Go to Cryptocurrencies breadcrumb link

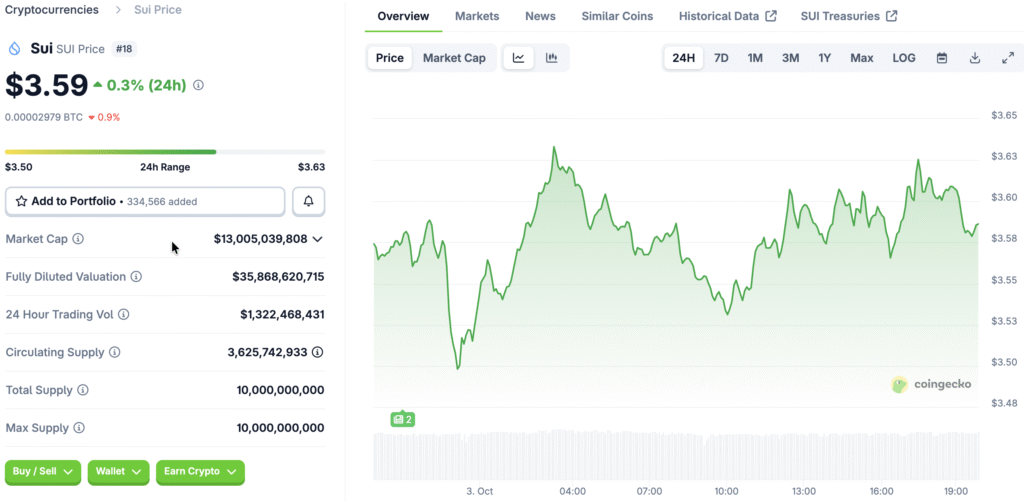click(52, 10)
